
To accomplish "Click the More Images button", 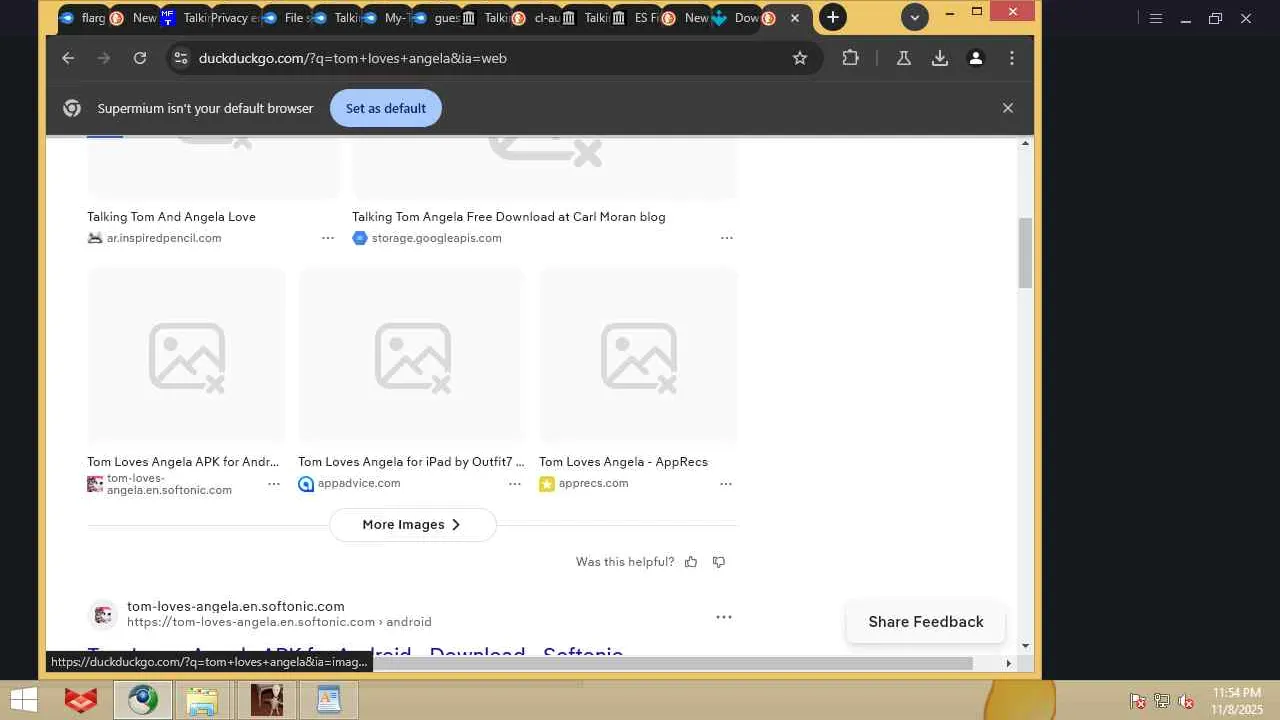I will (412, 525).
